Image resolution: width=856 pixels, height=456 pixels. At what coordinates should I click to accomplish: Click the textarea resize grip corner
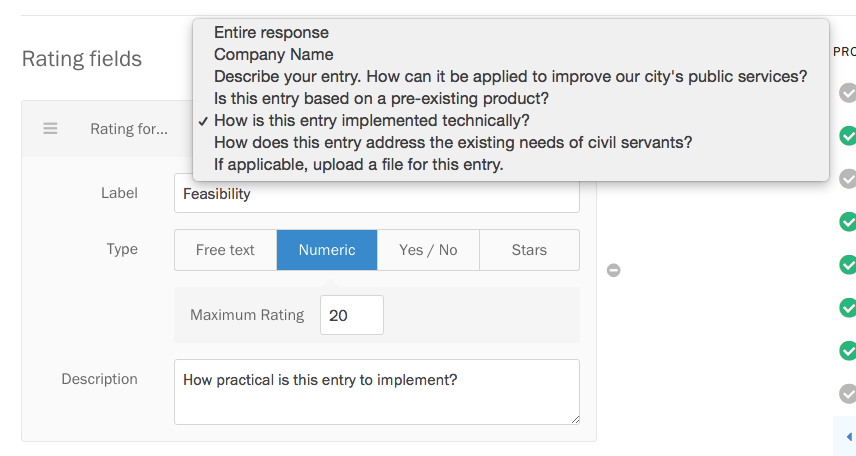[x=575, y=419]
